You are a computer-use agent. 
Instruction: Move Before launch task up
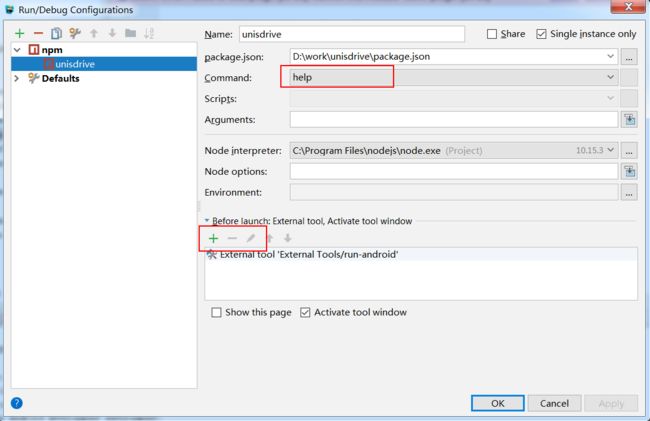270,238
